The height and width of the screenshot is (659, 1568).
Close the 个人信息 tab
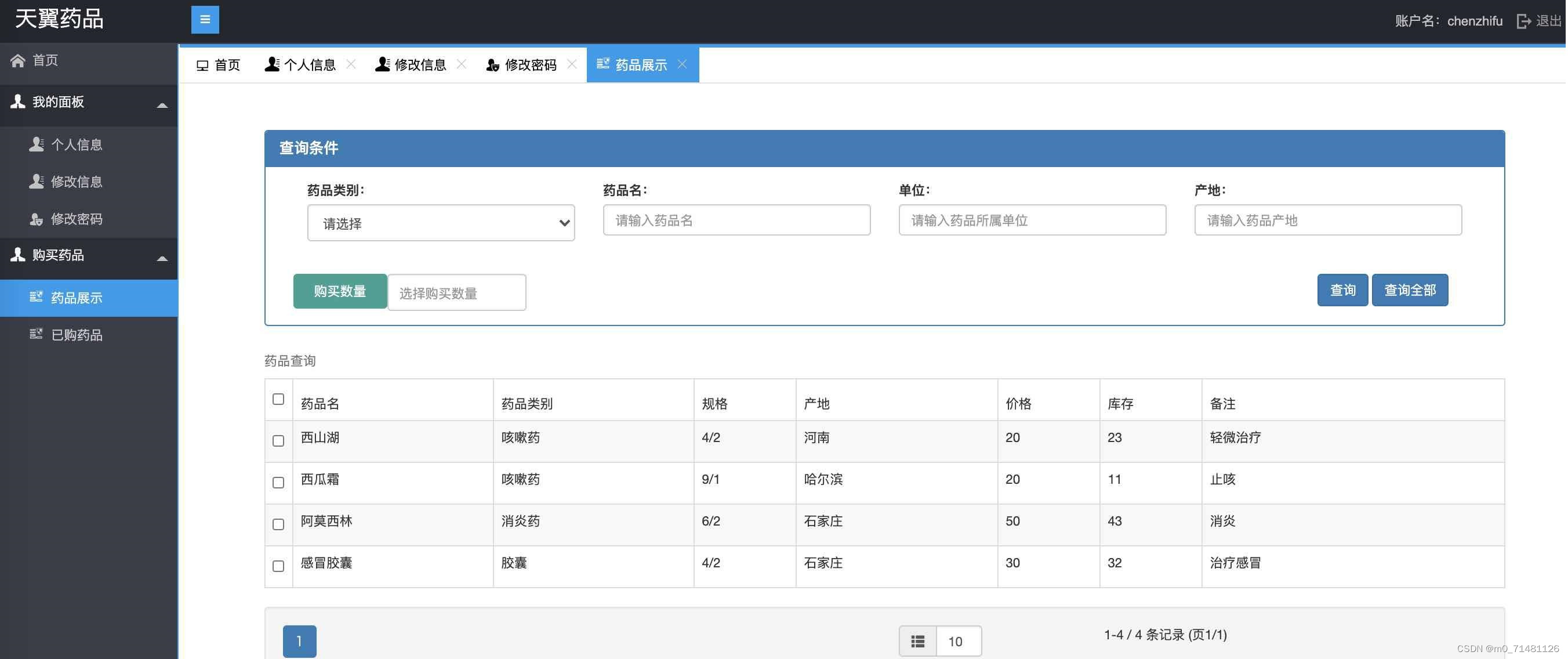pyautogui.click(x=351, y=64)
